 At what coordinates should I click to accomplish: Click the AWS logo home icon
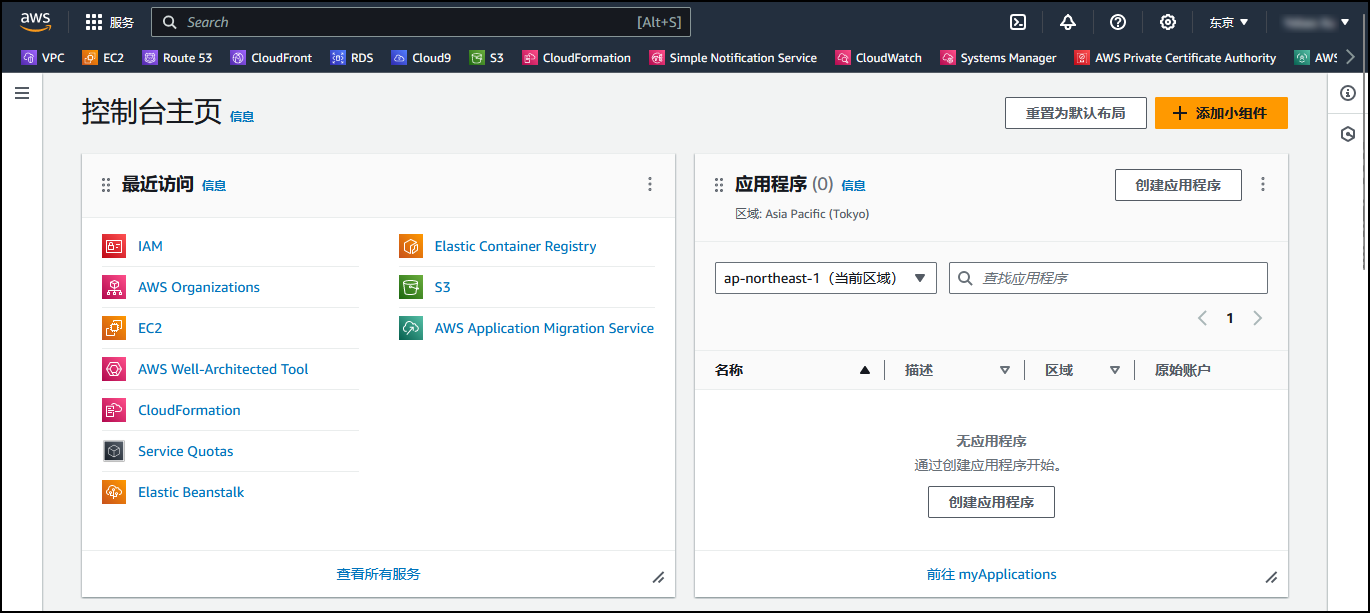pyautogui.click(x=35, y=22)
